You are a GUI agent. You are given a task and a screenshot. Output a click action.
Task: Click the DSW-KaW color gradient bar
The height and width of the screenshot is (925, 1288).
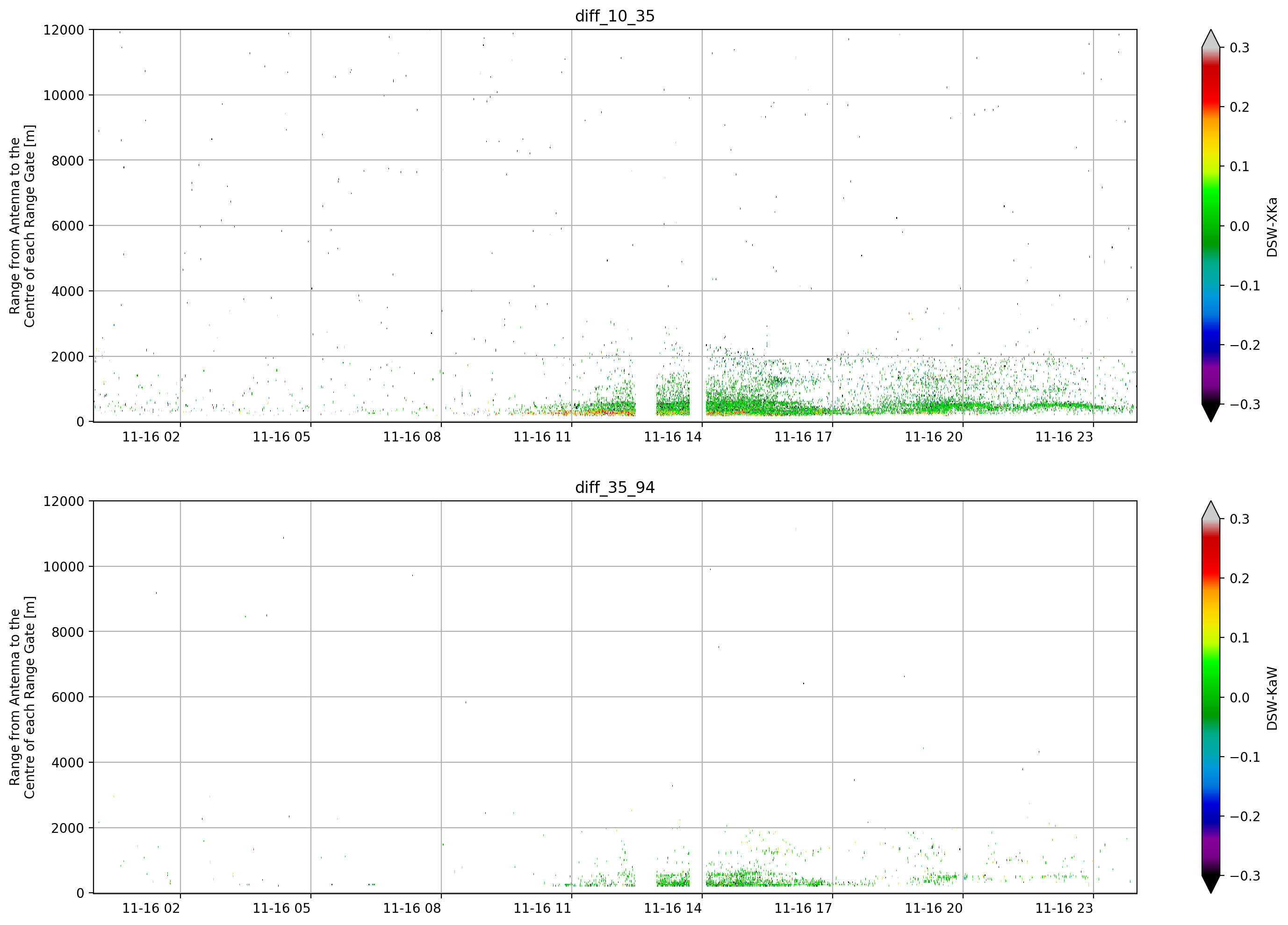[1211, 697]
